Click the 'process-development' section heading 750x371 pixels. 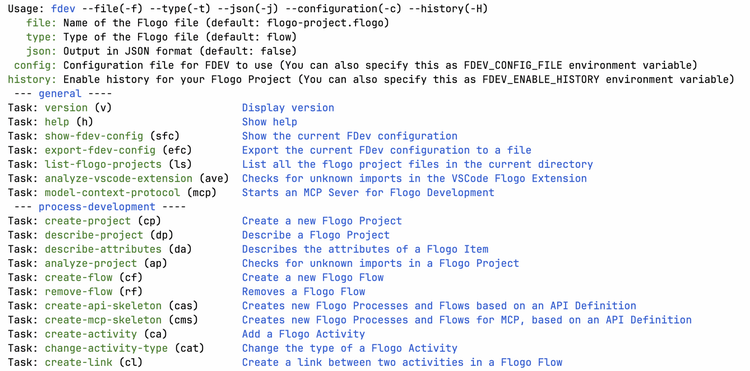97,207
